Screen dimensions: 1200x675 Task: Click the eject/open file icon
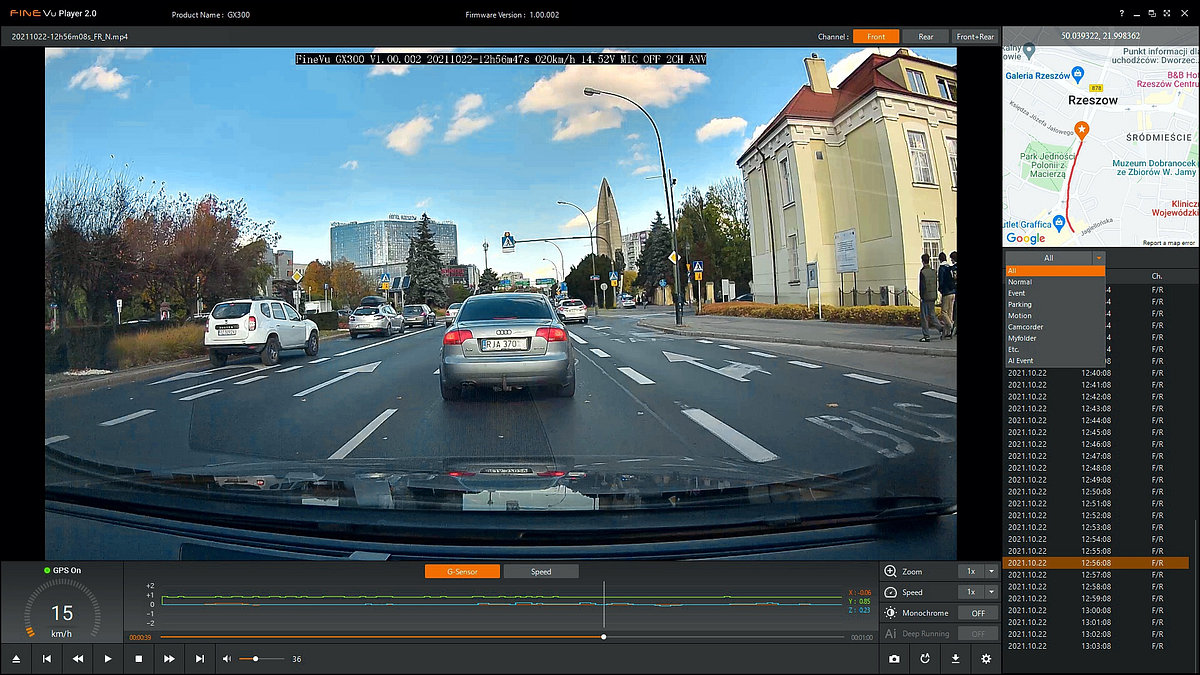(16, 659)
